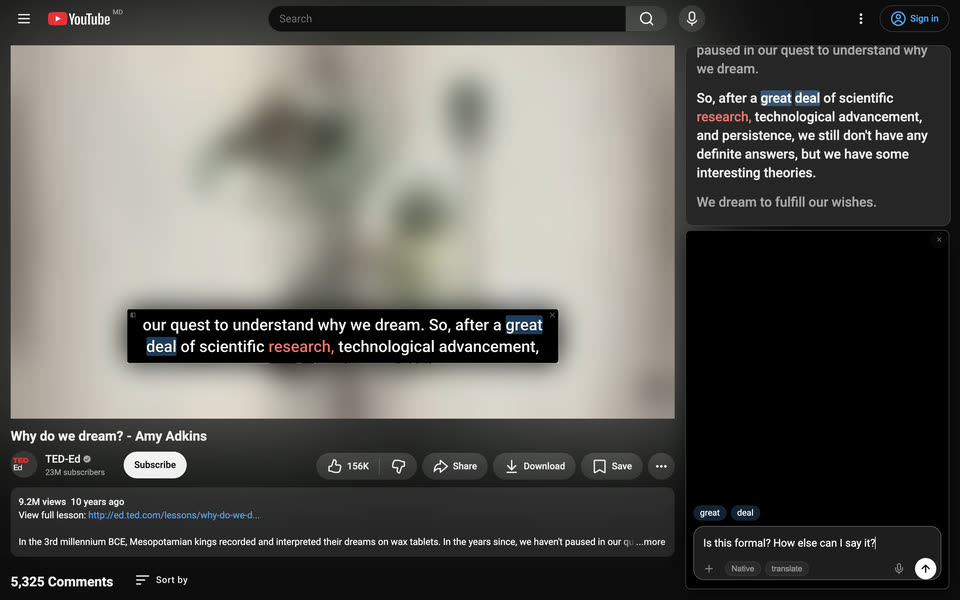The image size is (960, 600).
Task: Toggle the translate chip
Action: pyautogui.click(x=787, y=569)
